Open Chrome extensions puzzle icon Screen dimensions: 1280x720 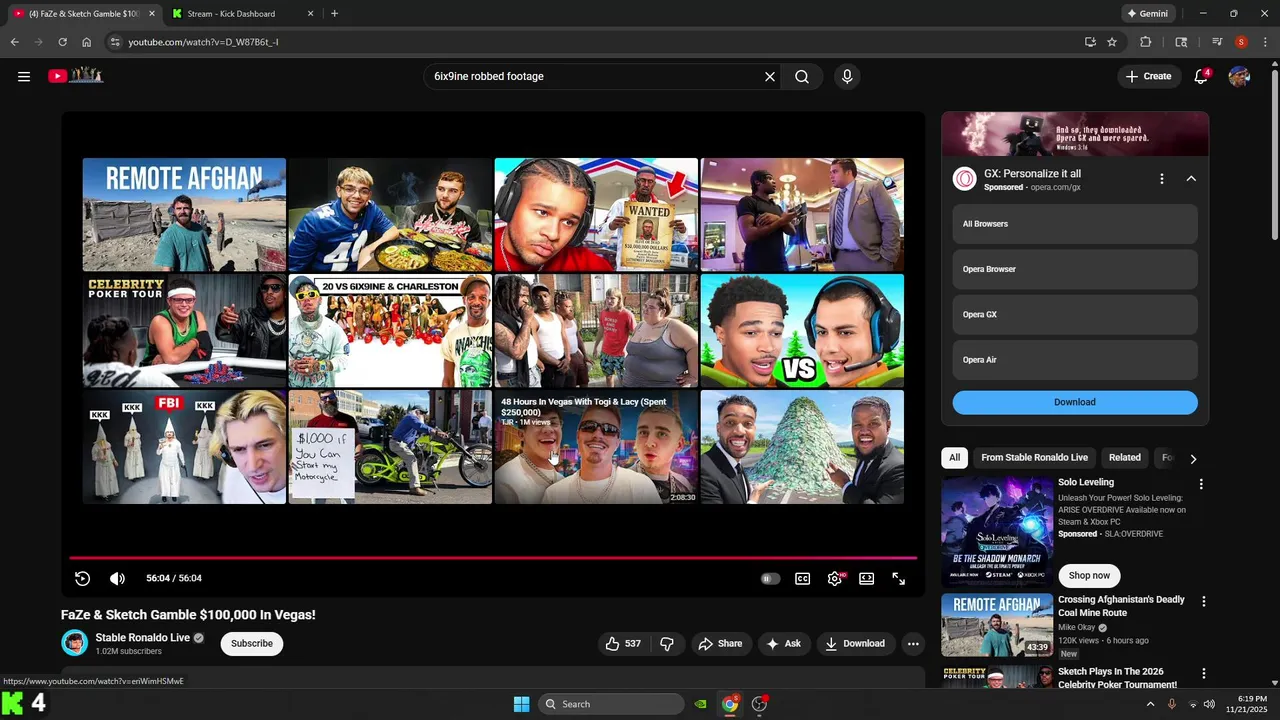(1146, 42)
